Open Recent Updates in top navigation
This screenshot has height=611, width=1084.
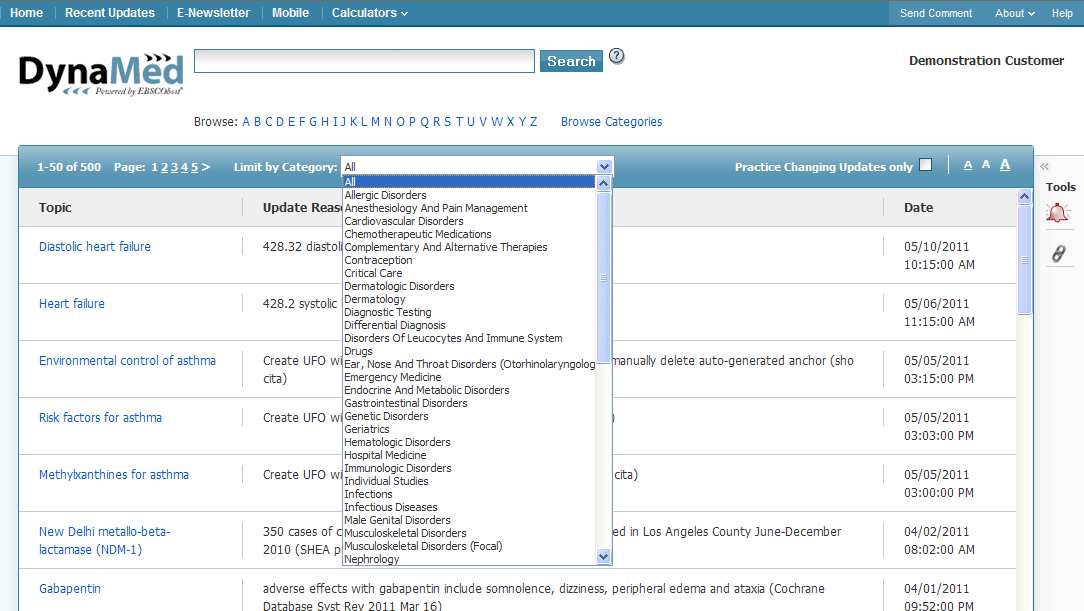tap(110, 12)
